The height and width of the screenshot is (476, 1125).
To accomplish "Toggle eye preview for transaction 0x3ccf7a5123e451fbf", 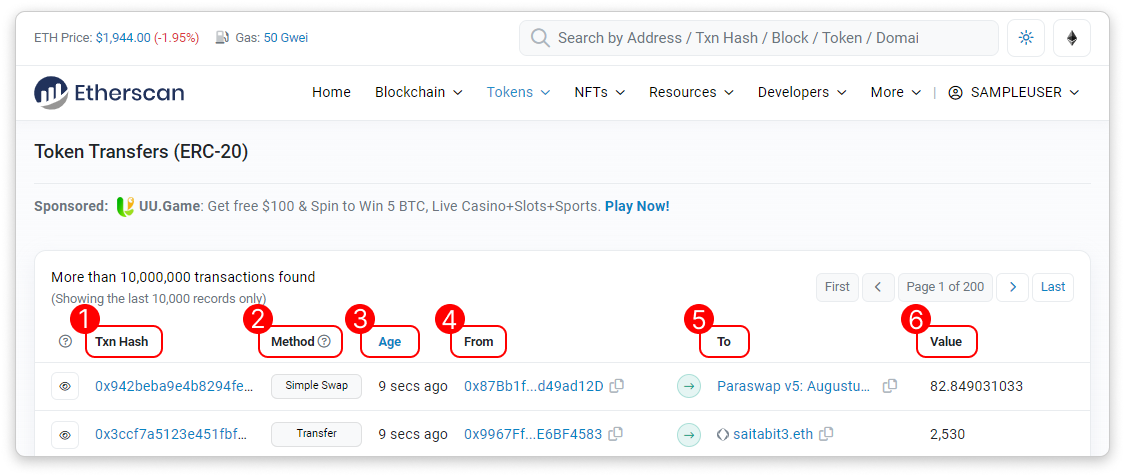I will pos(65,434).
